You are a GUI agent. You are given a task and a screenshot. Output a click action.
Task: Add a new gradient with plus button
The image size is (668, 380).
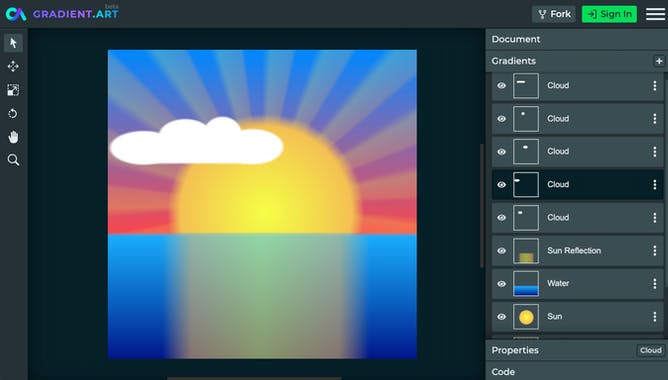pos(659,61)
